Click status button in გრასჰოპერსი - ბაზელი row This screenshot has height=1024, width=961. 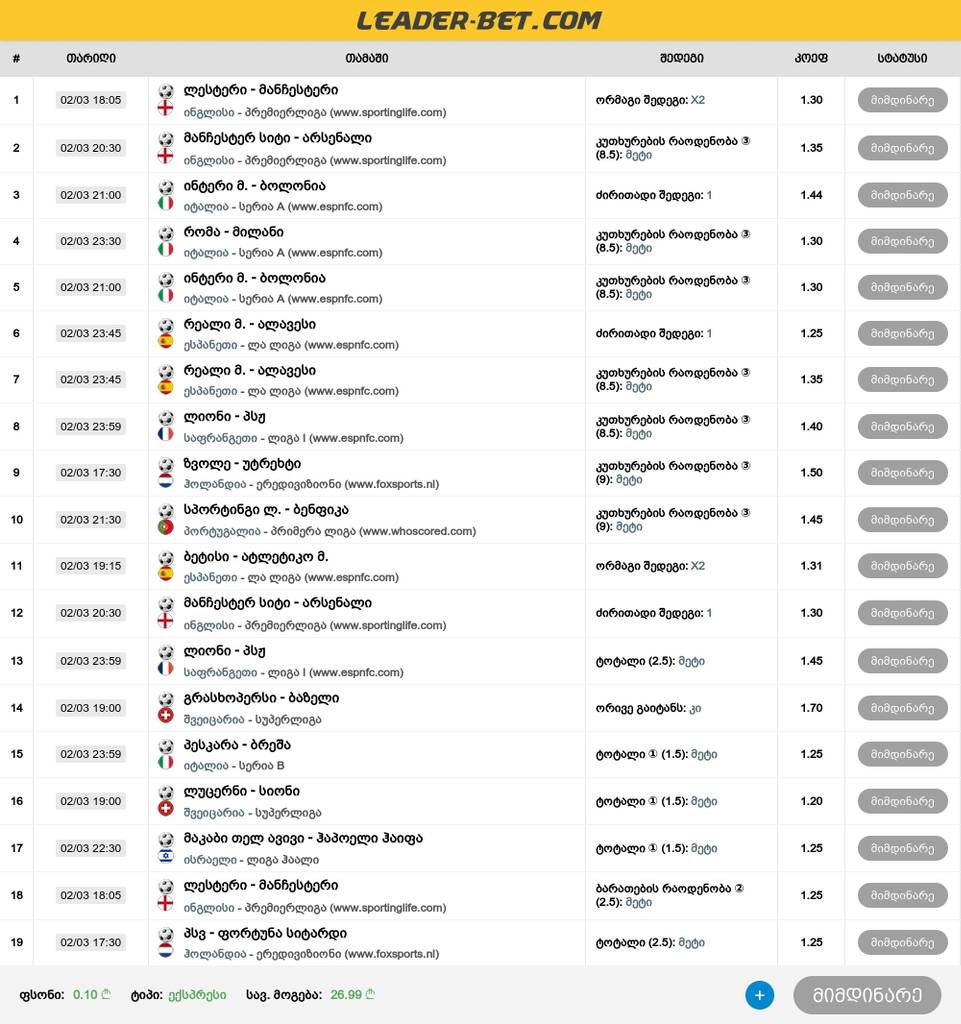pyautogui.click(x=902, y=708)
